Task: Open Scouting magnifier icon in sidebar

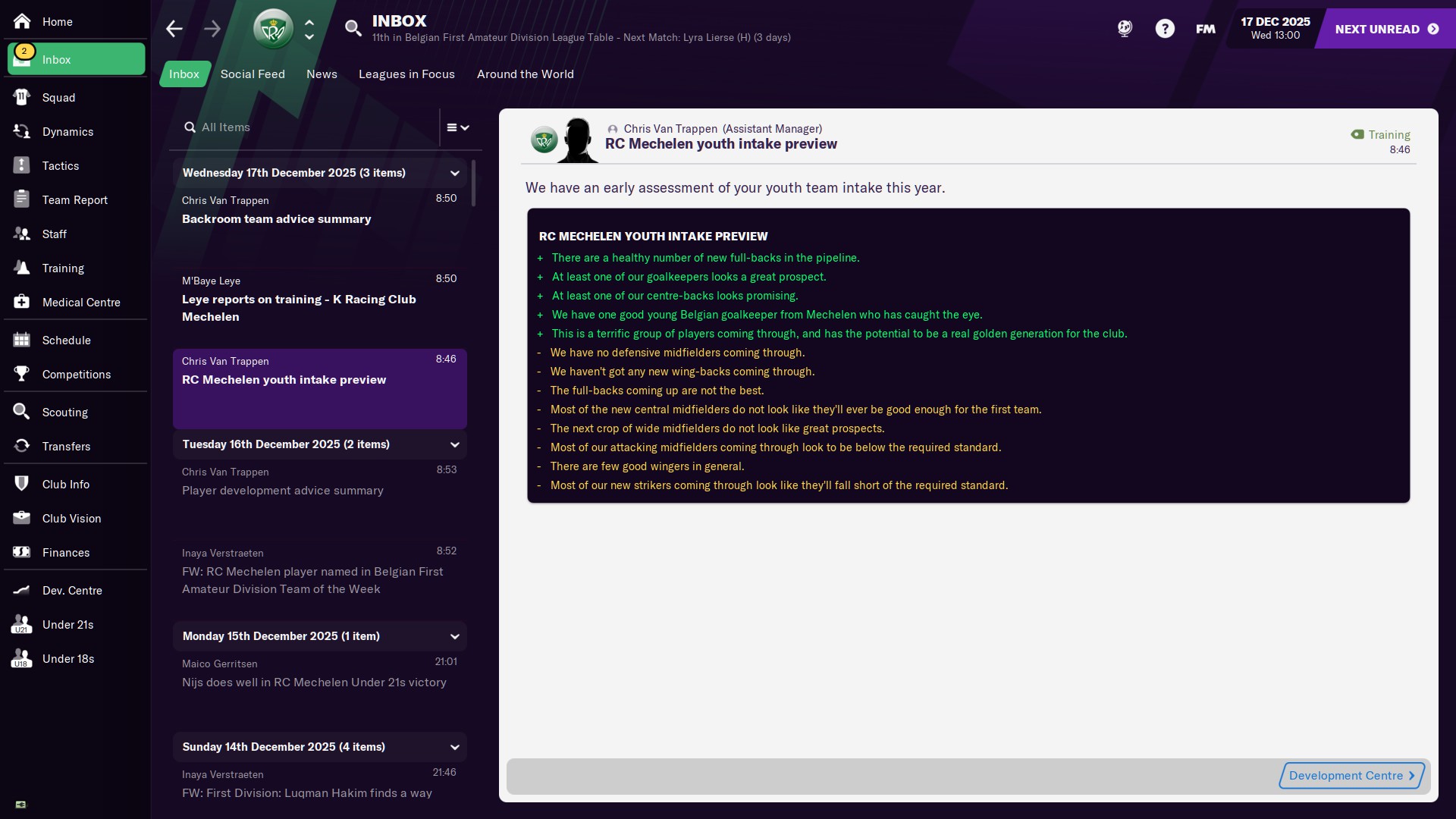Action: (x=21, y=412)
